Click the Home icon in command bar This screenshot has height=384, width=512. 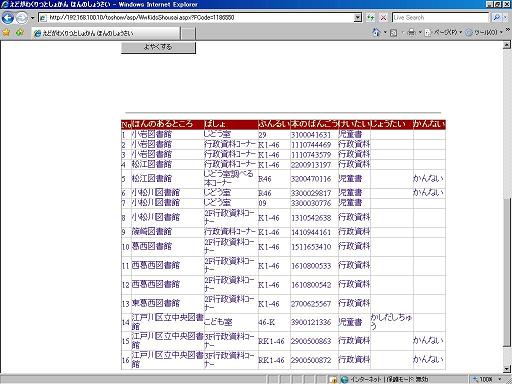376,32
